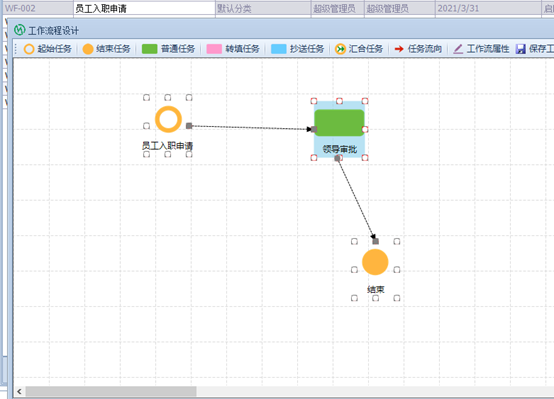
Task: Click the orange ring start node
Action: [x=169, y=119]
